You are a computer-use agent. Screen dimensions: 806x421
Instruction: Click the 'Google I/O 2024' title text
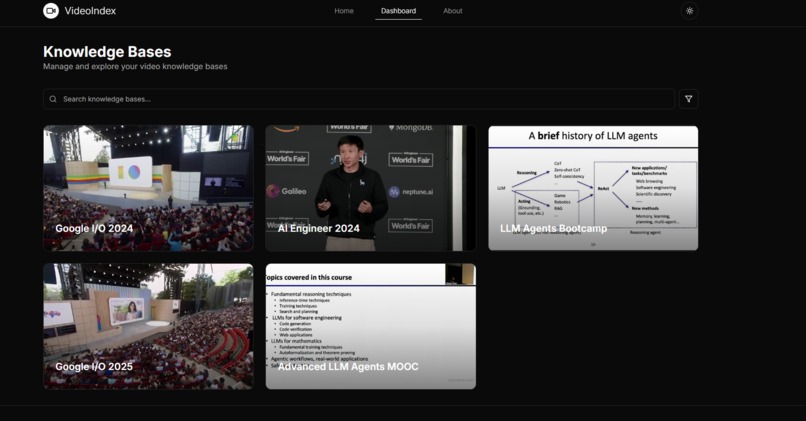pyautogui.click(x=94, y=229)
